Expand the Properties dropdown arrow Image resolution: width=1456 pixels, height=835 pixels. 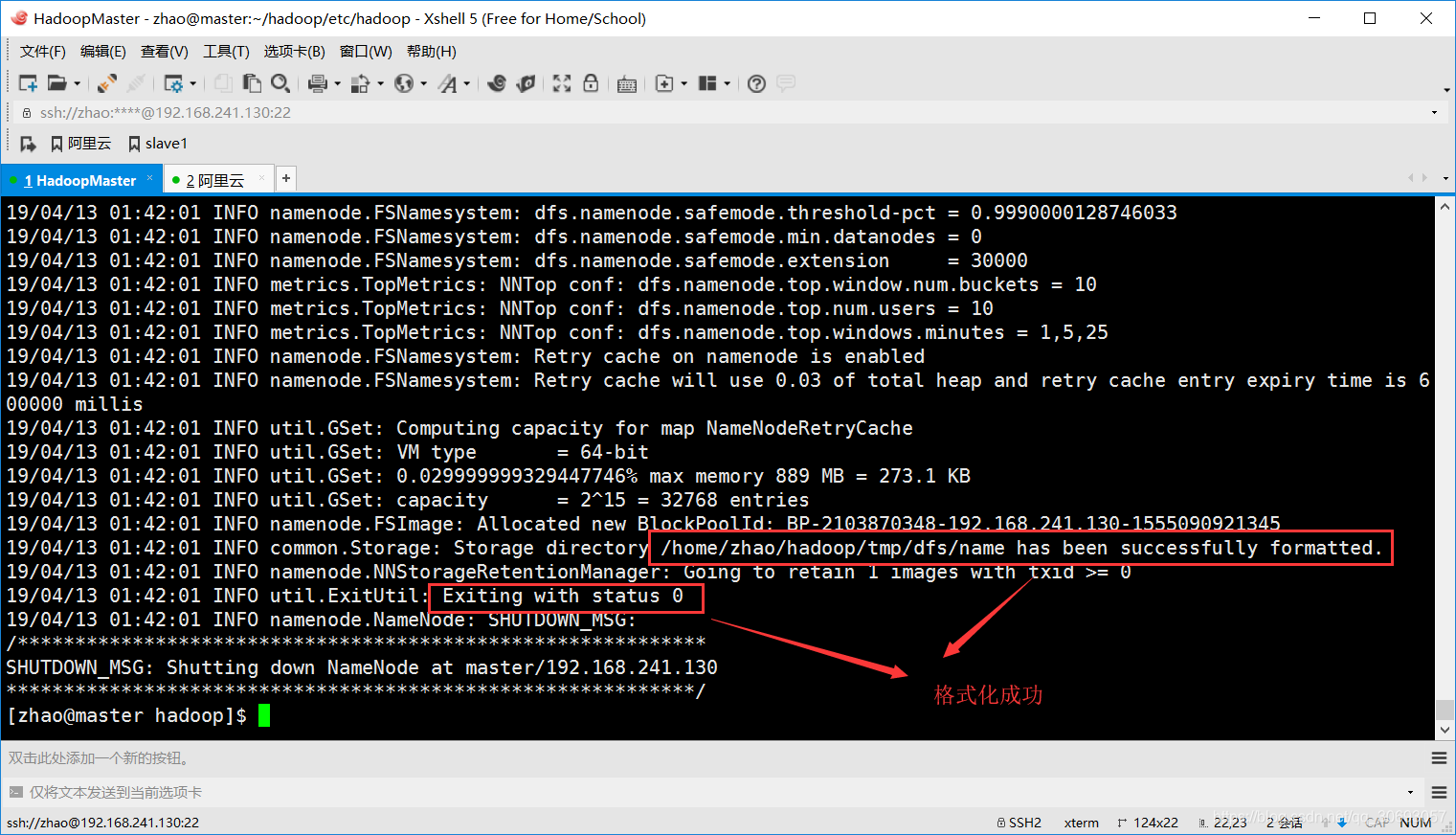click(193, 83)
